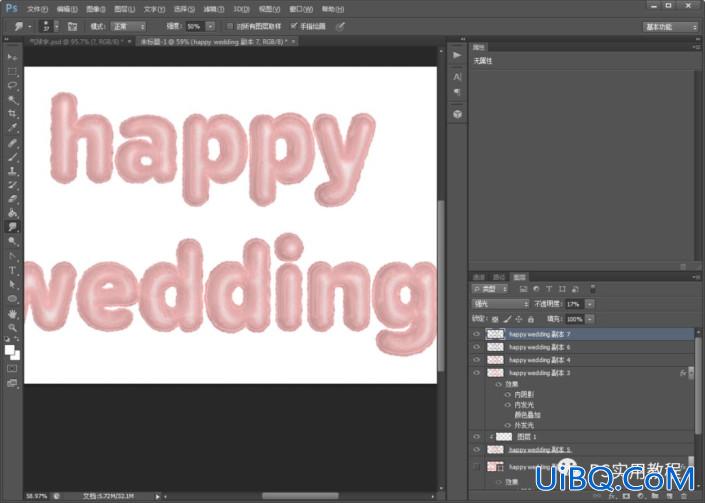Hide happy wedding 副本 6 layer

(x=476, y=347)
